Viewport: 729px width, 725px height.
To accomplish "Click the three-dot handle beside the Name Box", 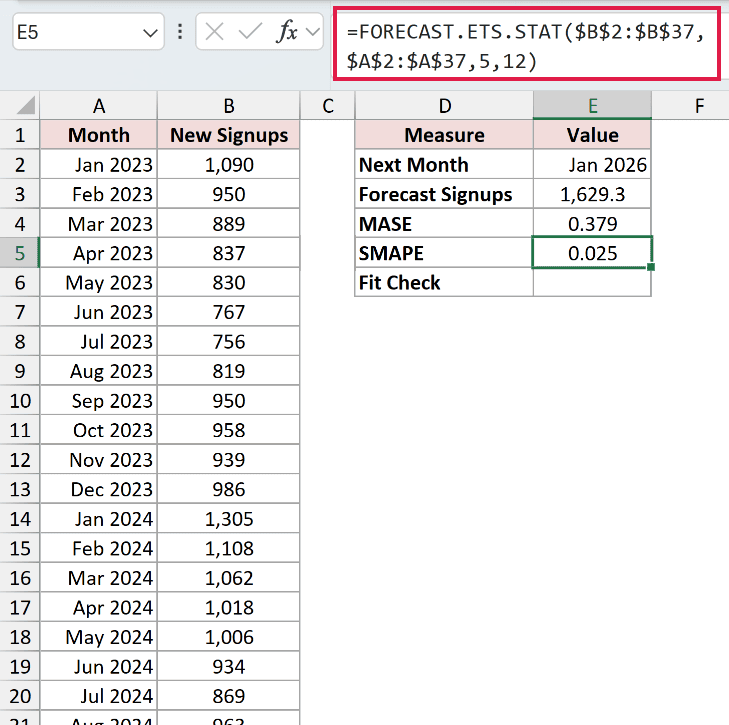I will [180, 32].
